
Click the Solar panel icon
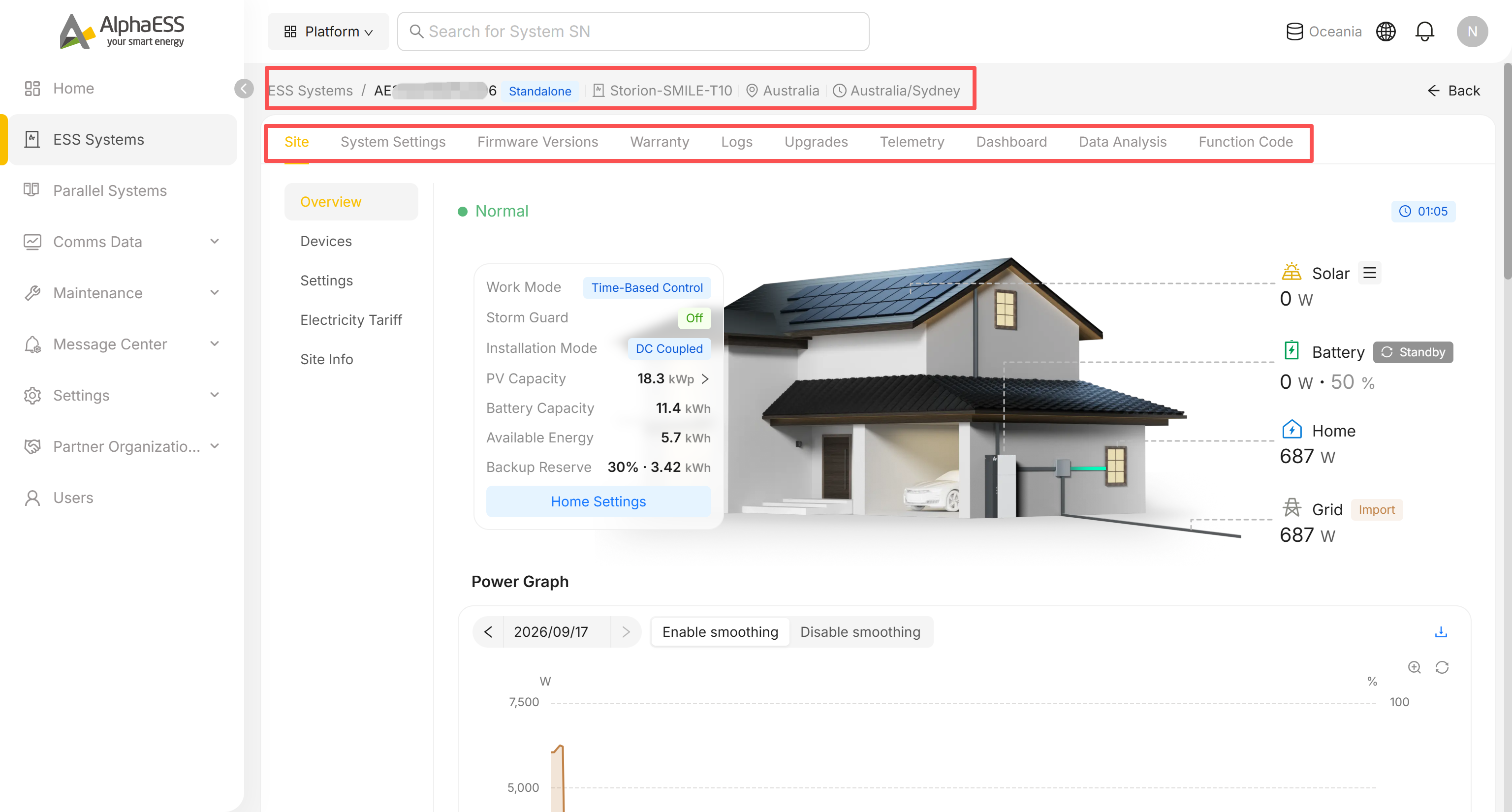(1291, 272)
